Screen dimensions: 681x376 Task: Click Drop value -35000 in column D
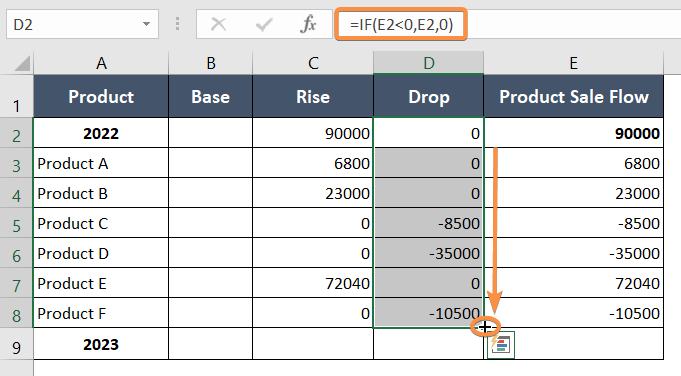click(429, 253)
